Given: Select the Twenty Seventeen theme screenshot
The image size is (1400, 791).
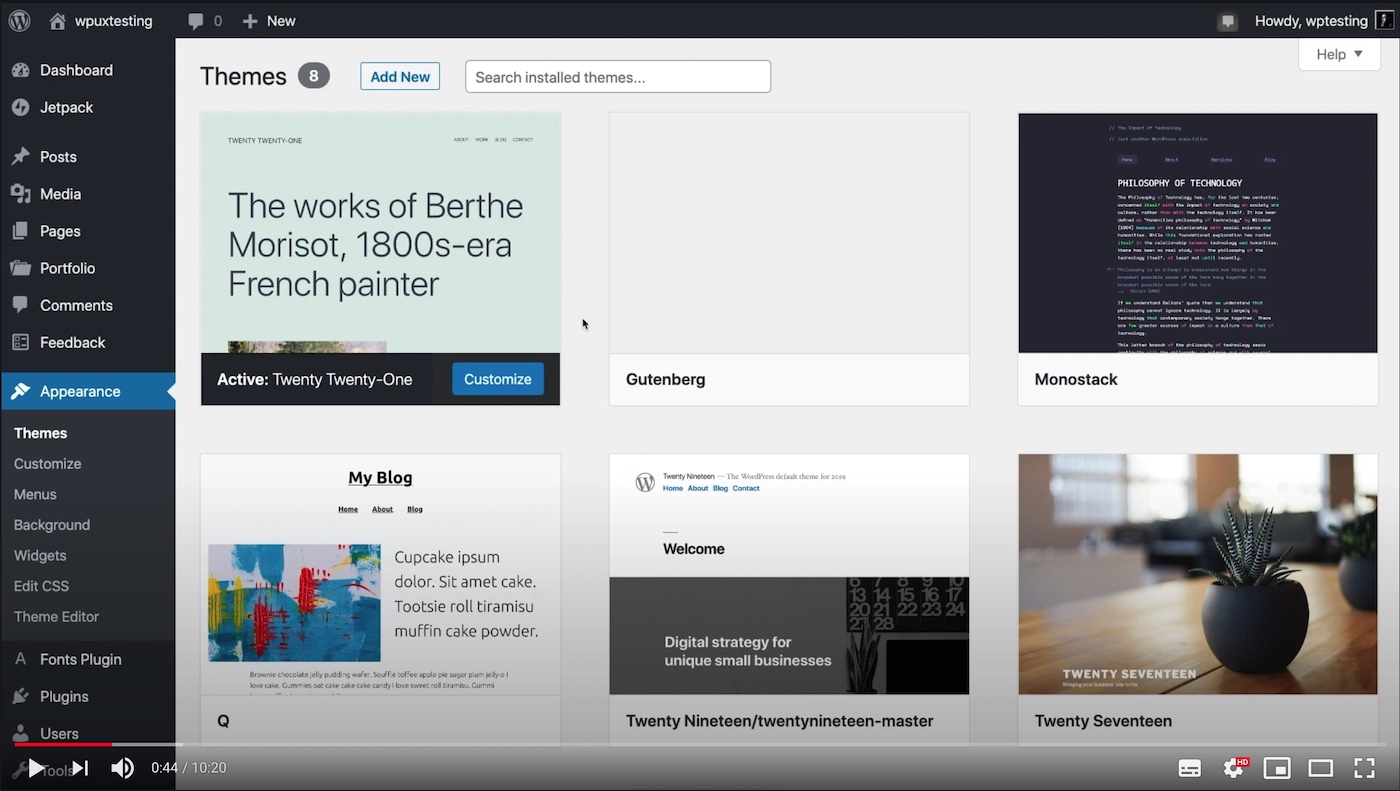Looking at the screenshot, I should (1198, 574).
